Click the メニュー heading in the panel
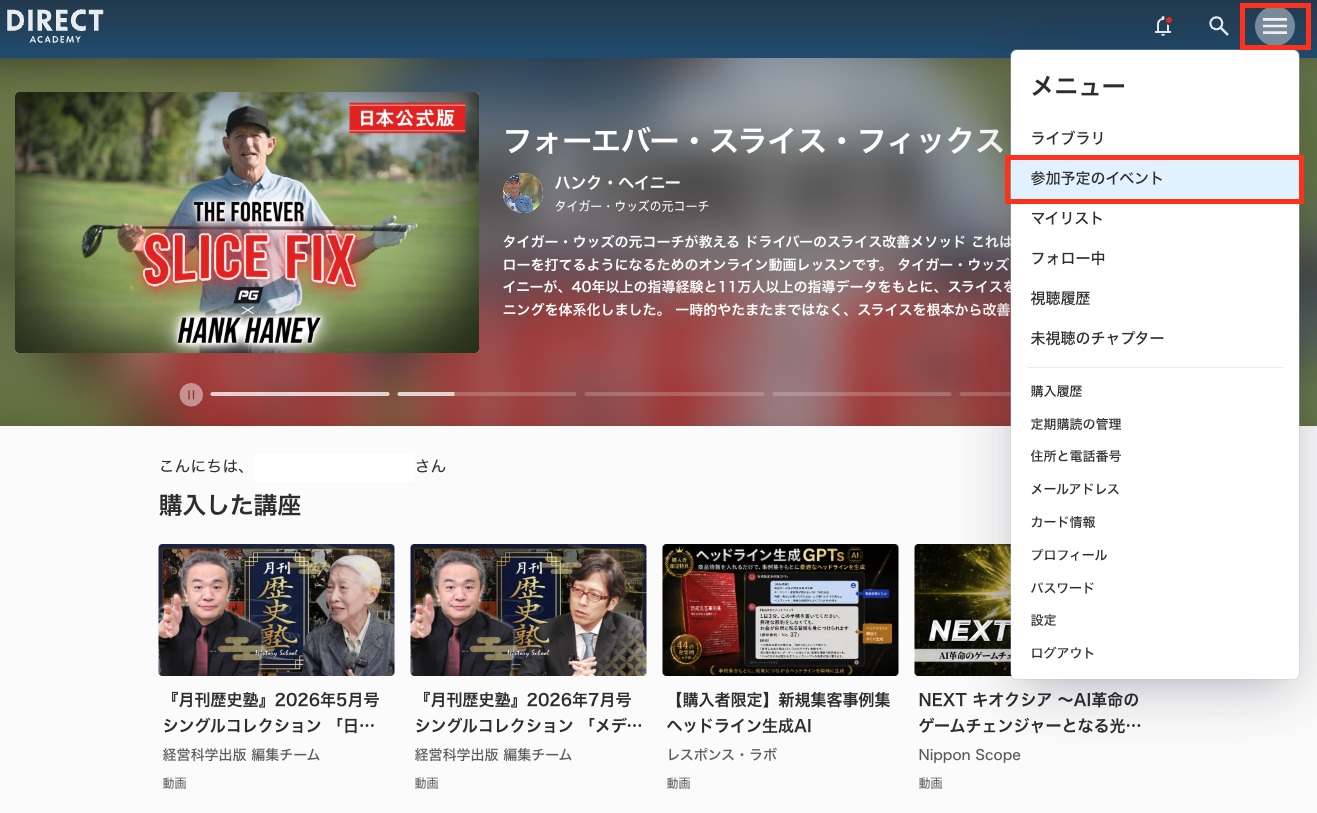This screenshot has width=1317, height=813. click(1078, 87)
